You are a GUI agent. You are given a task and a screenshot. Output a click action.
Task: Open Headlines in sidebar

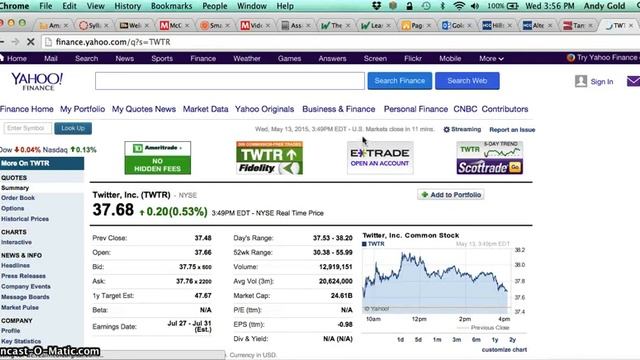pyautogui.click(x=16, y=265)
